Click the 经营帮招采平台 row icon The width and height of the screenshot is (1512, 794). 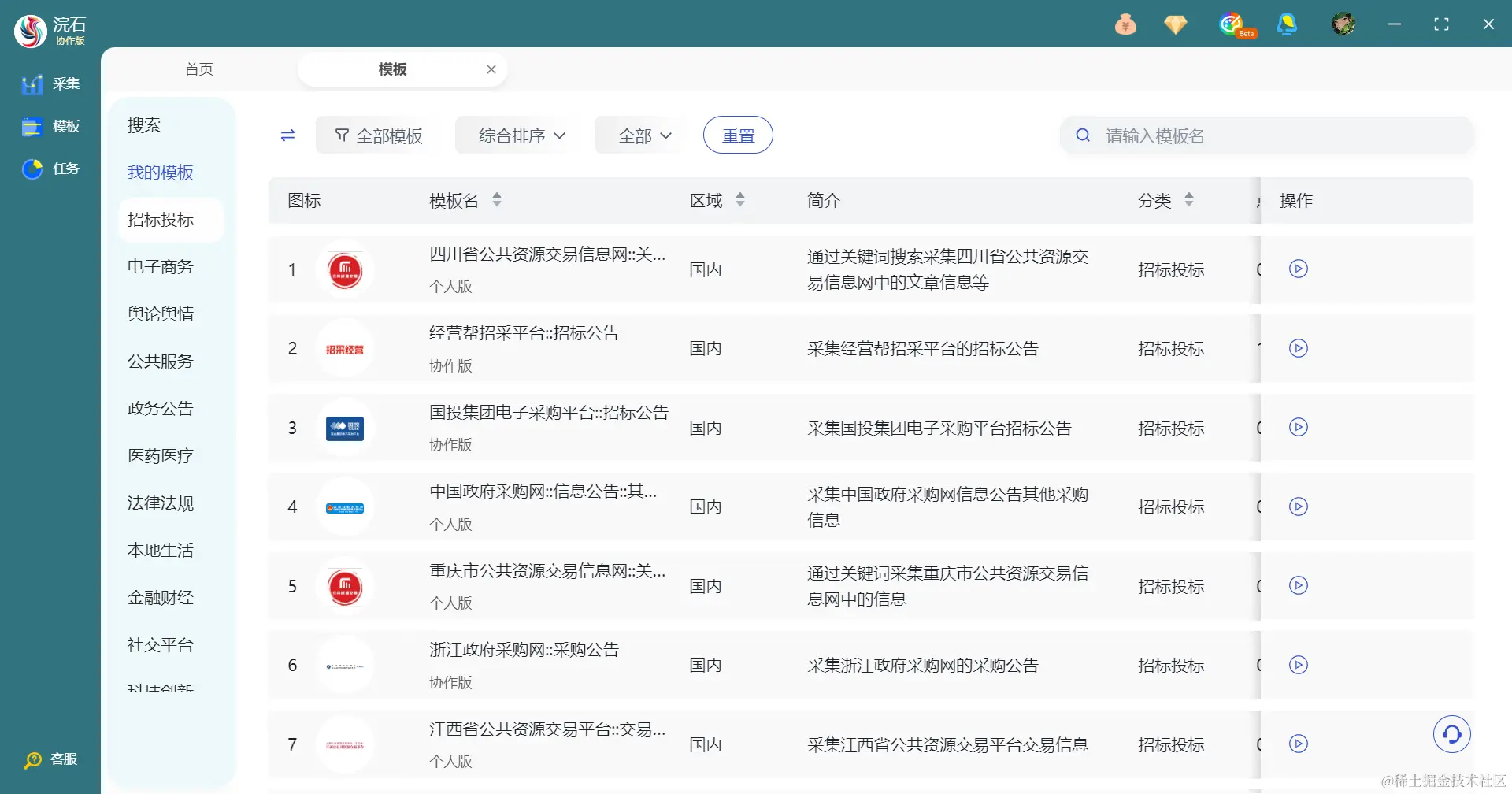click(345, 349)
